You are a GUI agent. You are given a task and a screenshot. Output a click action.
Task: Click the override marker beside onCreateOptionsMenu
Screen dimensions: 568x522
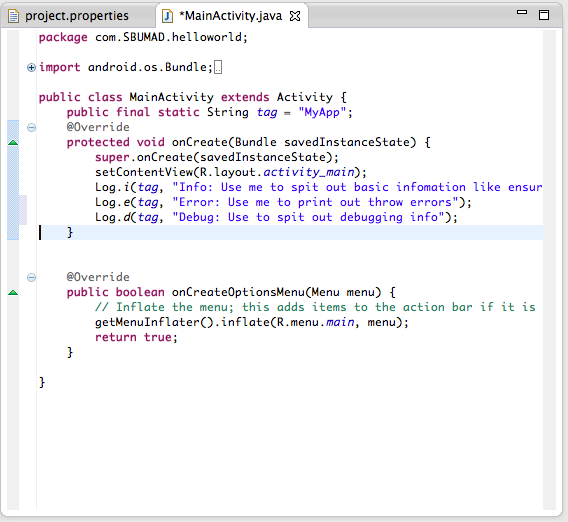pyautogui.click(x=13, y=292)
